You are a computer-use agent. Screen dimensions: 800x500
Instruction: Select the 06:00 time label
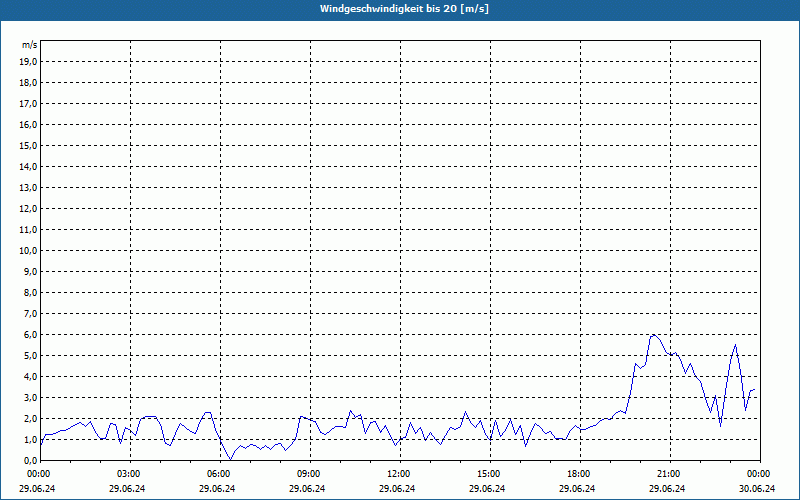coord(218,474)
